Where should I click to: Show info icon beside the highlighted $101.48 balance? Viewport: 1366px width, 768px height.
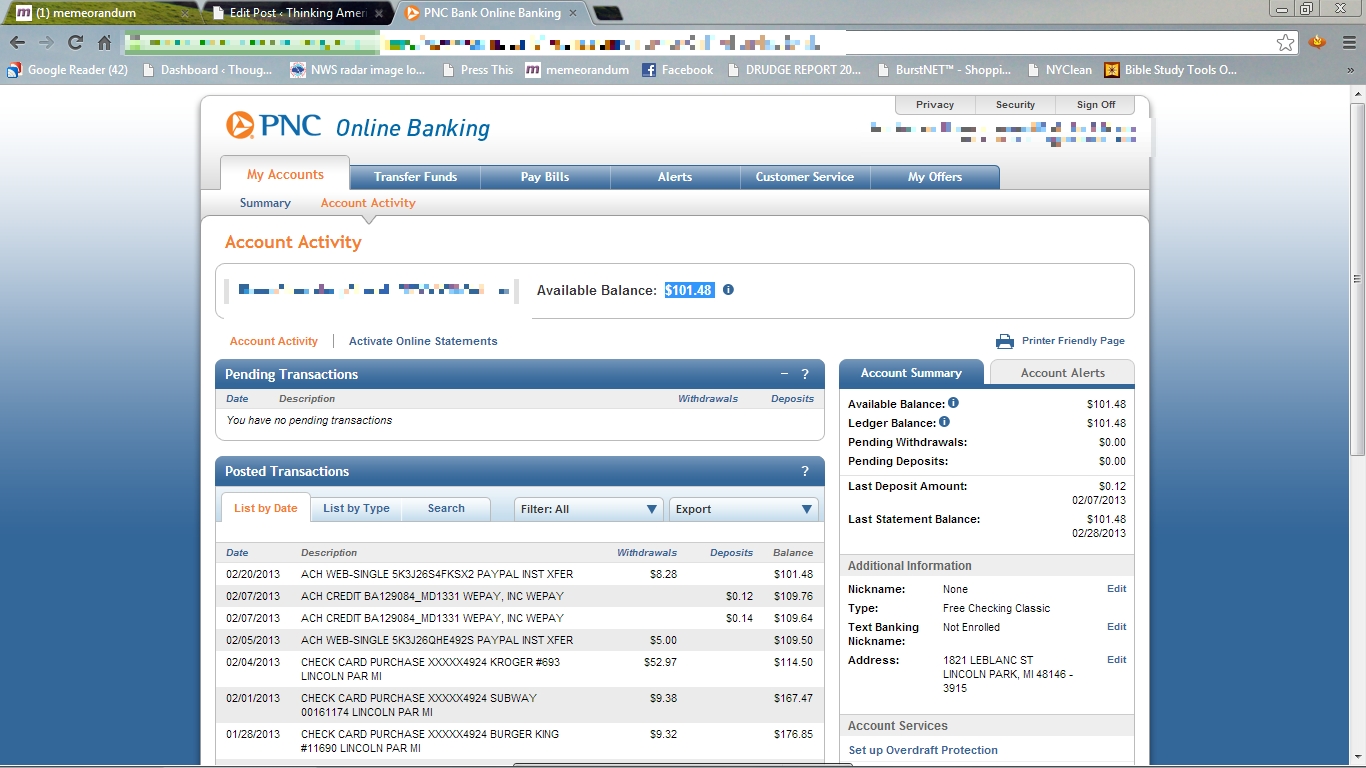(728, 290)
